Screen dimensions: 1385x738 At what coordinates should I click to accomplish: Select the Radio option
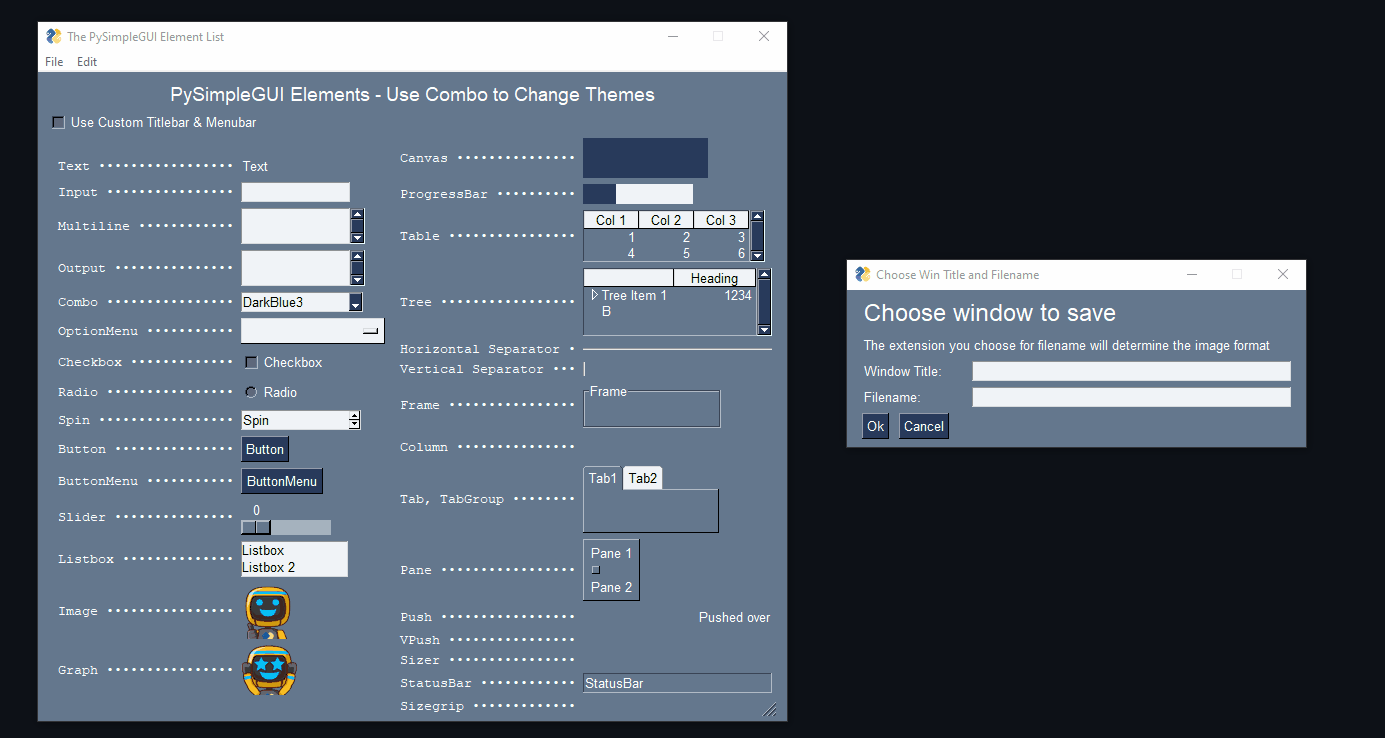tap(251, 392)
